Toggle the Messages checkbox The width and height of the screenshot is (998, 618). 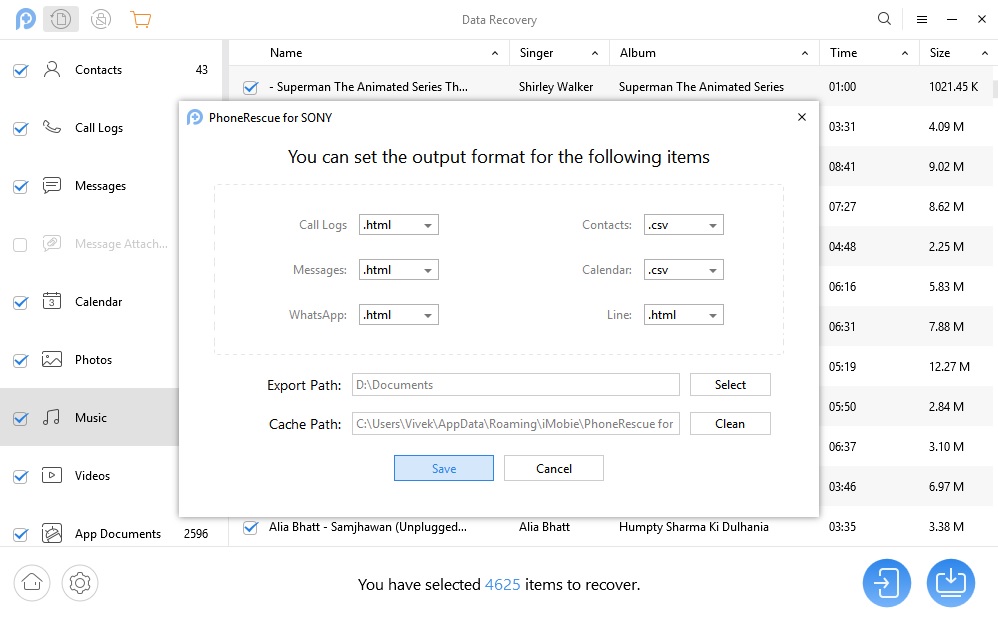click(20, 186)
